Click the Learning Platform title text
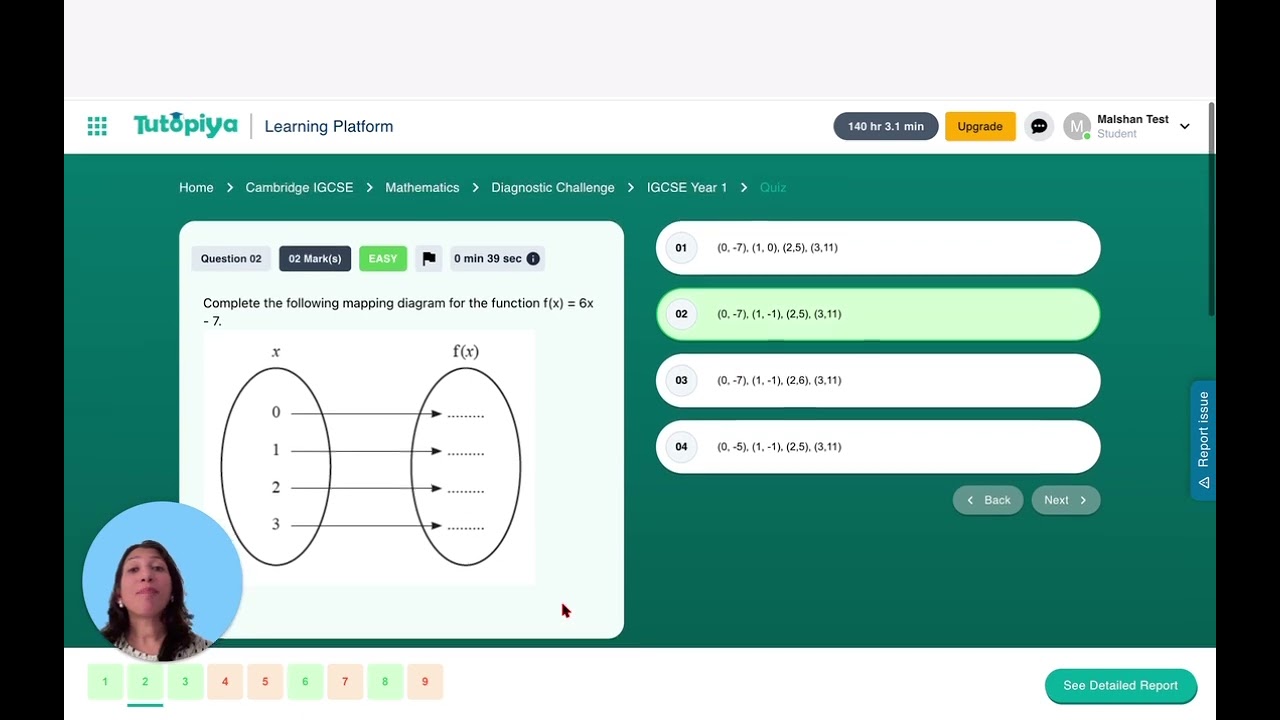Viewport: 1280px width, 720px height. click(x=329, y=127)
